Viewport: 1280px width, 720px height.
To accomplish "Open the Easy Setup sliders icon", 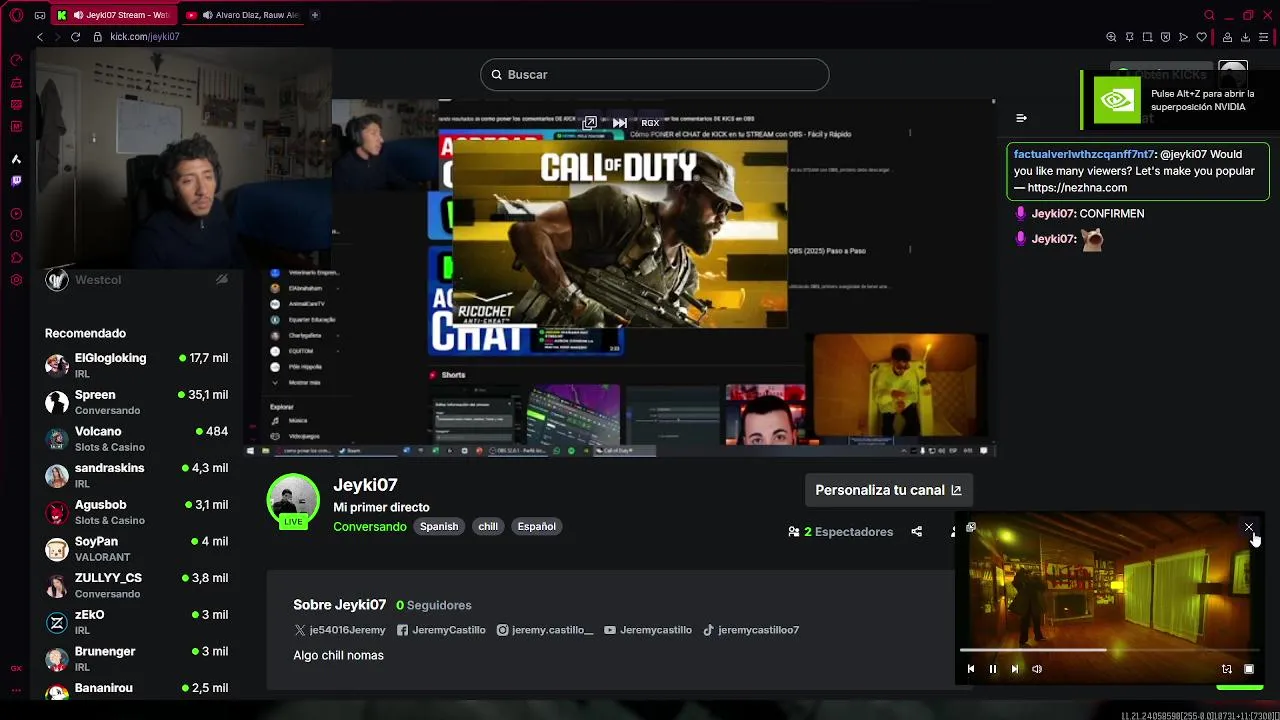I will coord(1263,37).
